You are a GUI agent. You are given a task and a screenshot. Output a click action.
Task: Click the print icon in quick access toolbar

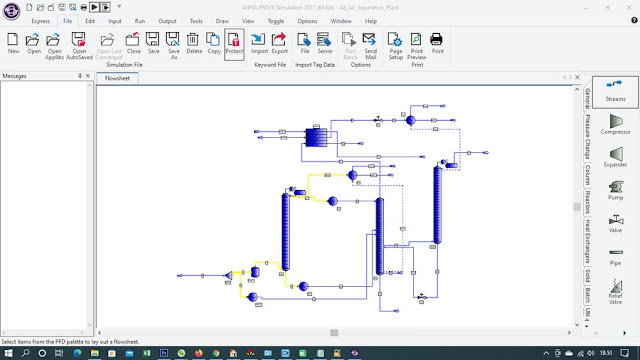click(83, 7)
